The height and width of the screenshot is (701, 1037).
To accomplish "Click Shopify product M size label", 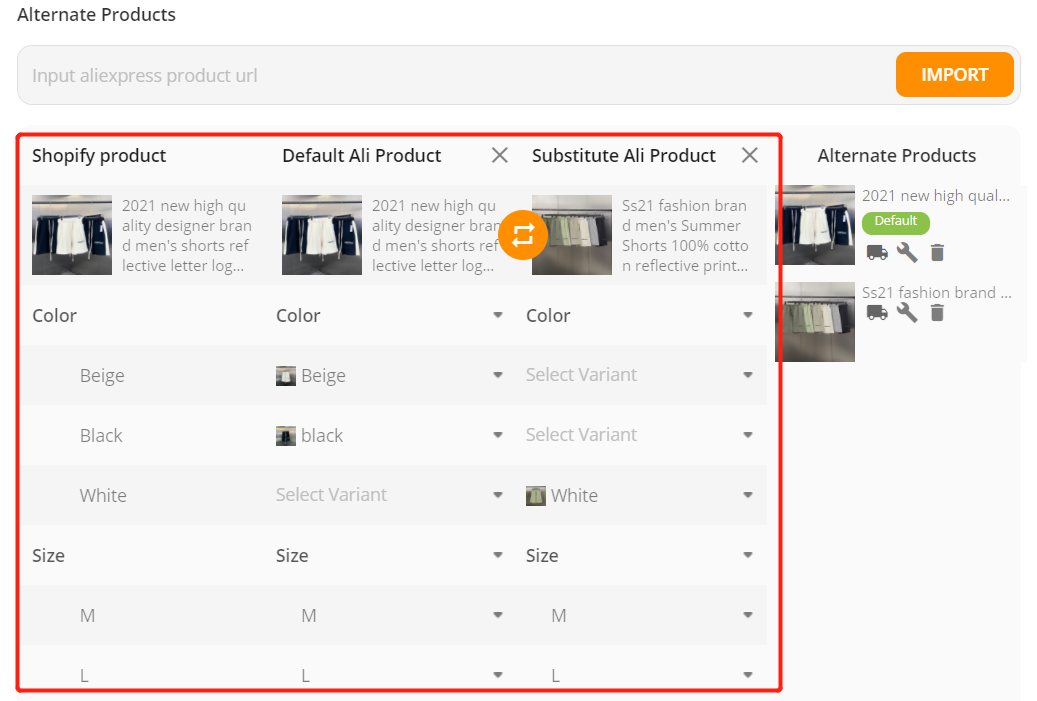I will click(87, 616).
